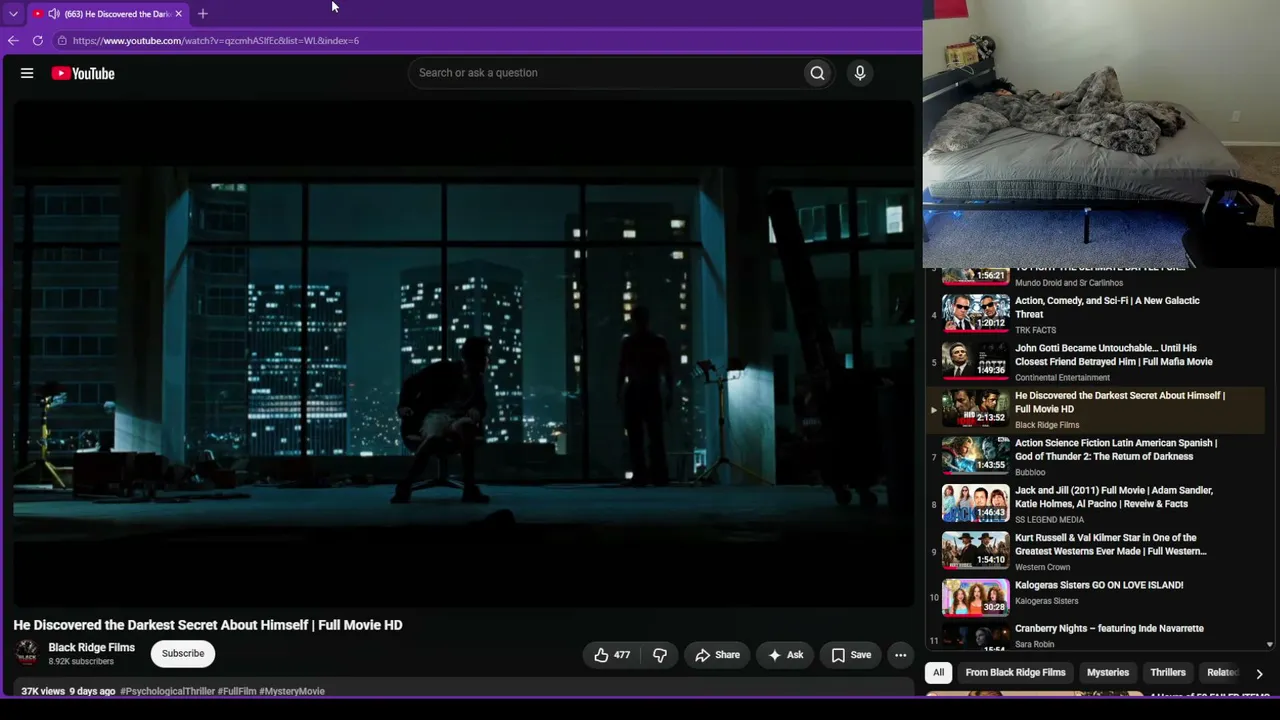Select the Thrillers filter chip

click(1168, 673)
